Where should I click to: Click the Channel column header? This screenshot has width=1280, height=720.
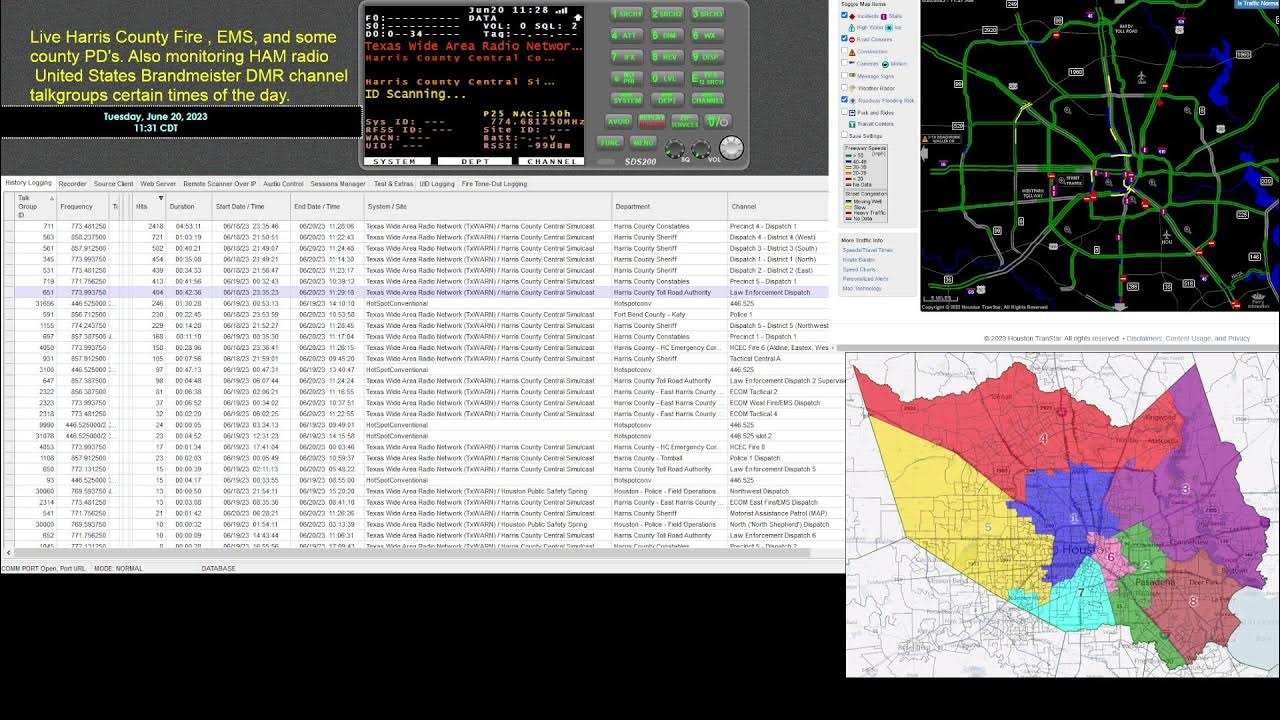[778, 207]
